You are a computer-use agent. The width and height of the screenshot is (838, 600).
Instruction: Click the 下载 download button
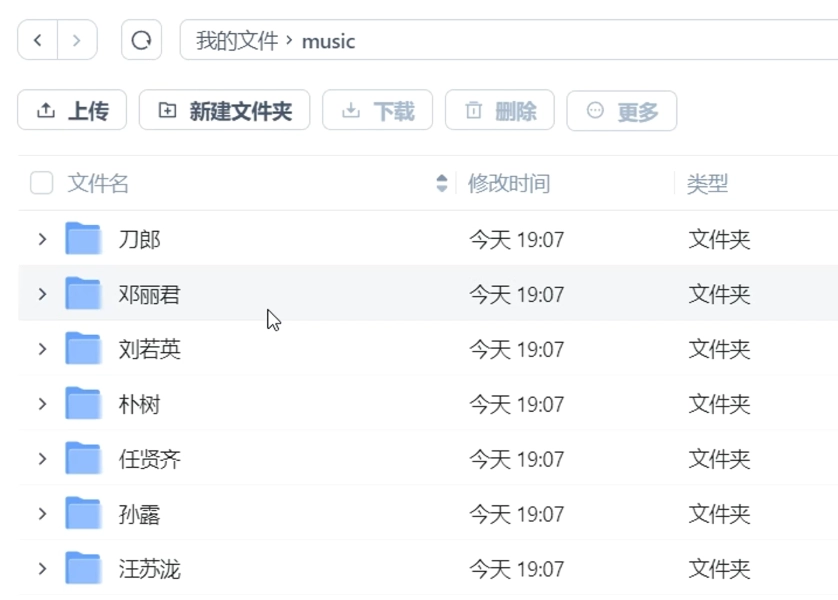pyautogui.click(x=377, y=111)
